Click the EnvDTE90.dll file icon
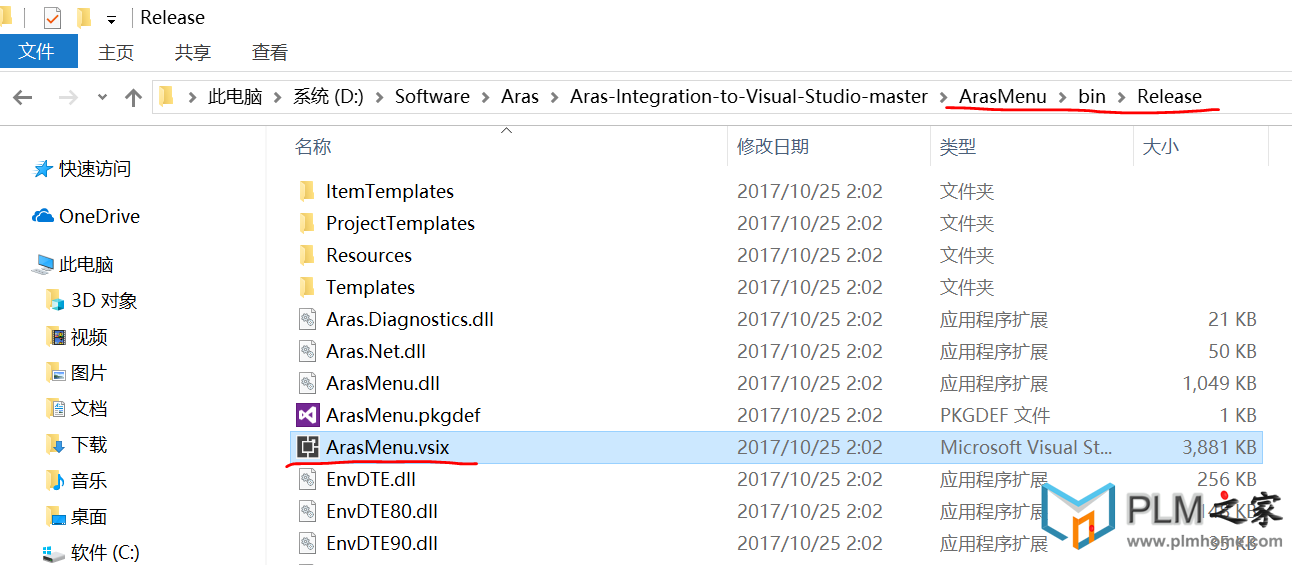The image size is (1292, 565). click(308, 543)
